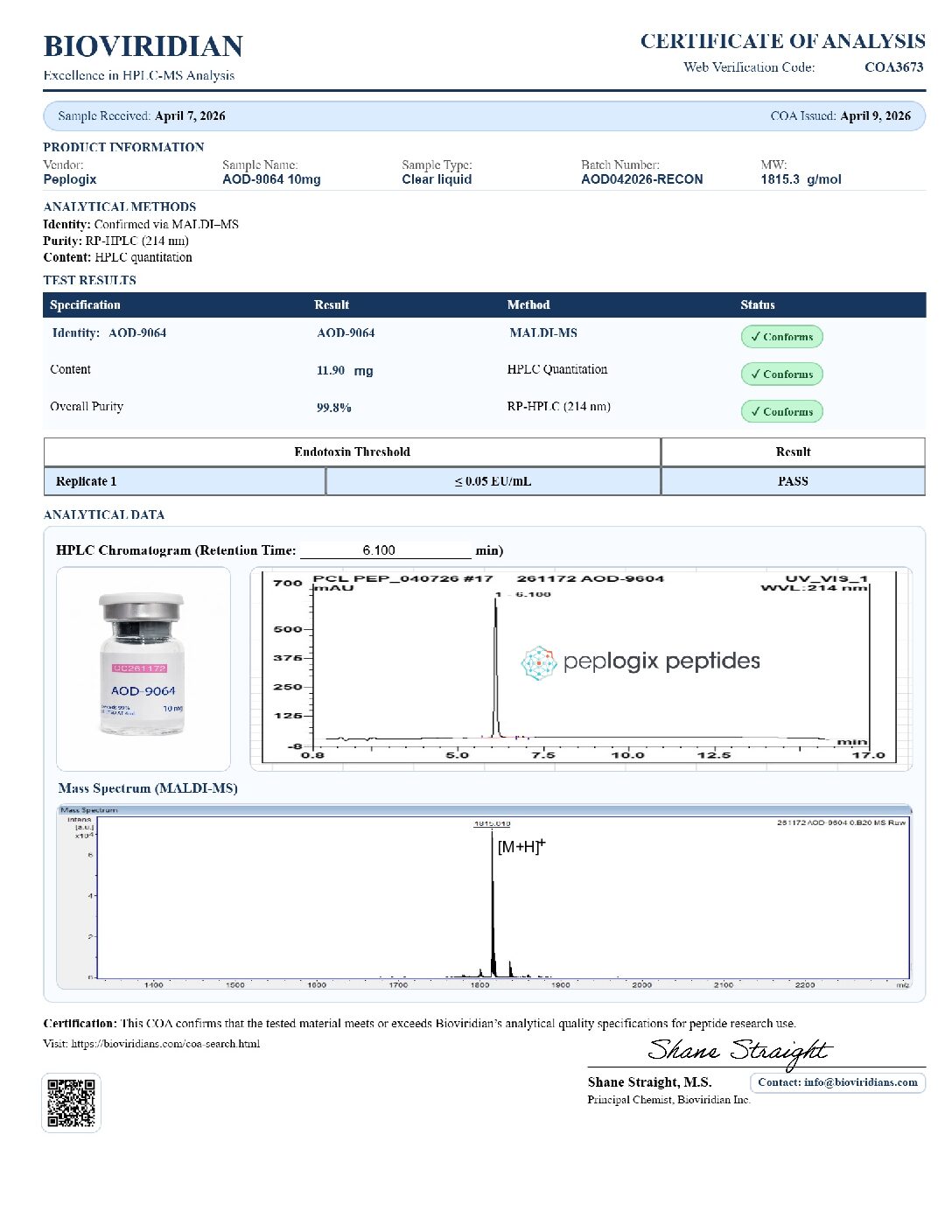Select sample type Clear liquid
The image size is (952, 1232).
(x=437, y=179)
